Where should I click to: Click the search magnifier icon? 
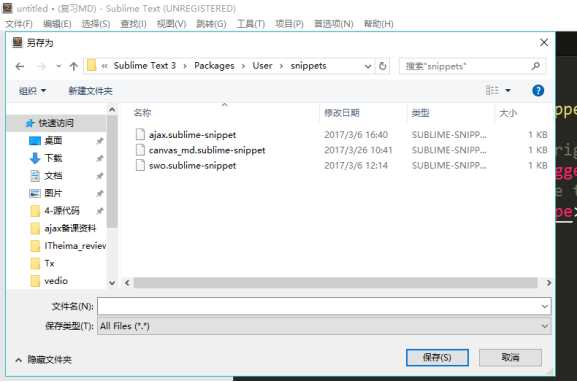[x=536, y=66]
